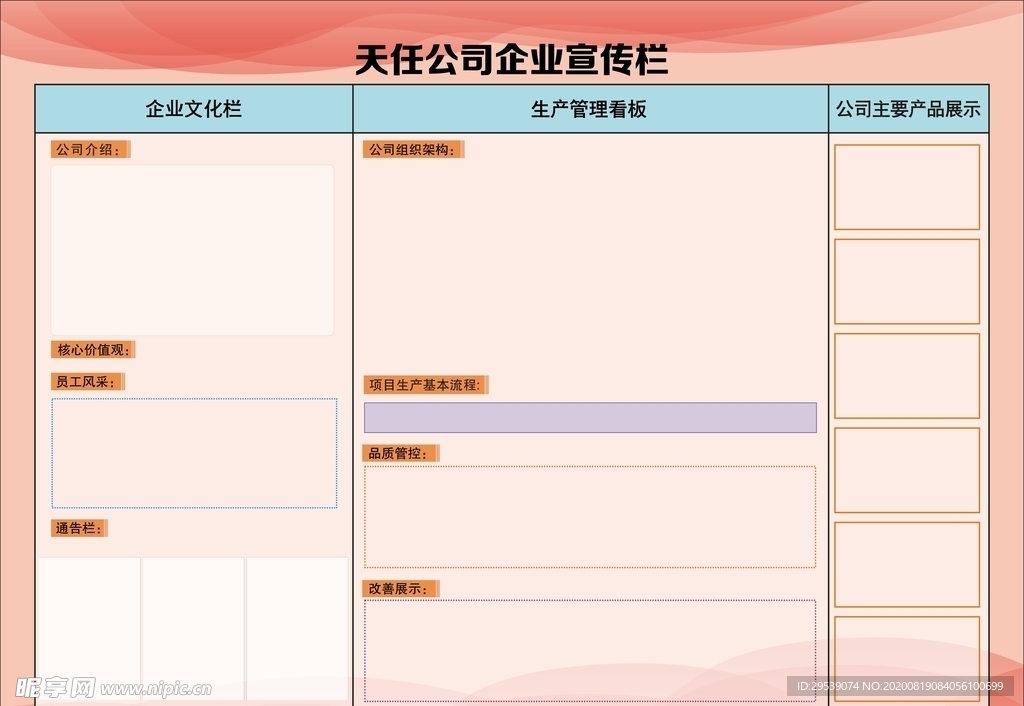Select the 企业文化栏 column header
Image resolution: width=1024 pixels, height=706 pixels.
pos(194,109)
